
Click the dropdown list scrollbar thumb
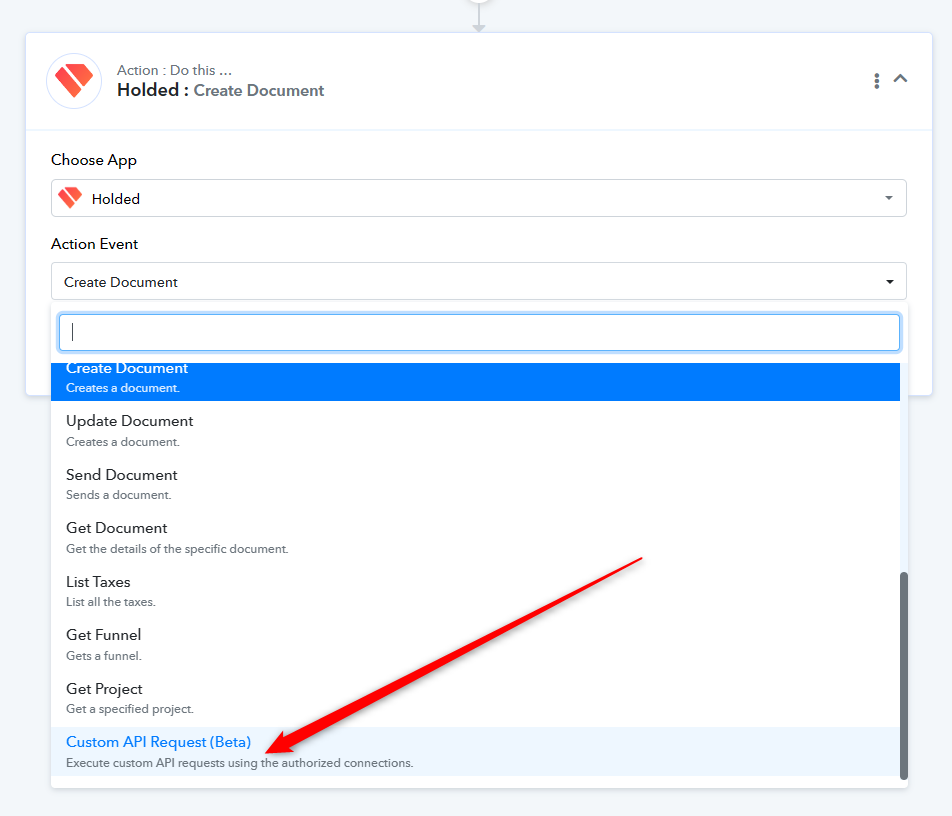903,675
